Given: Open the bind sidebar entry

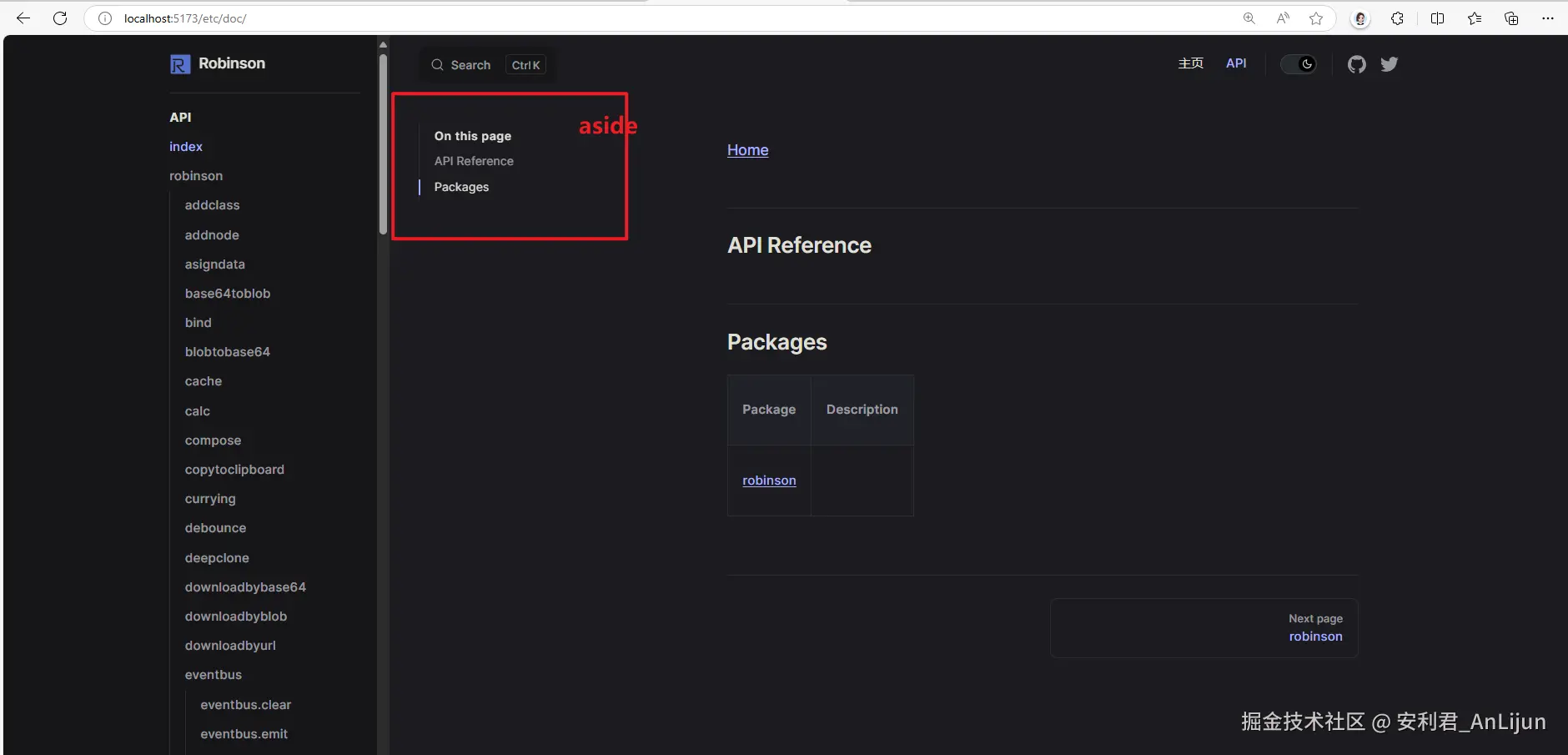Looking at the screenshot, I should click(x=199, y=323).
